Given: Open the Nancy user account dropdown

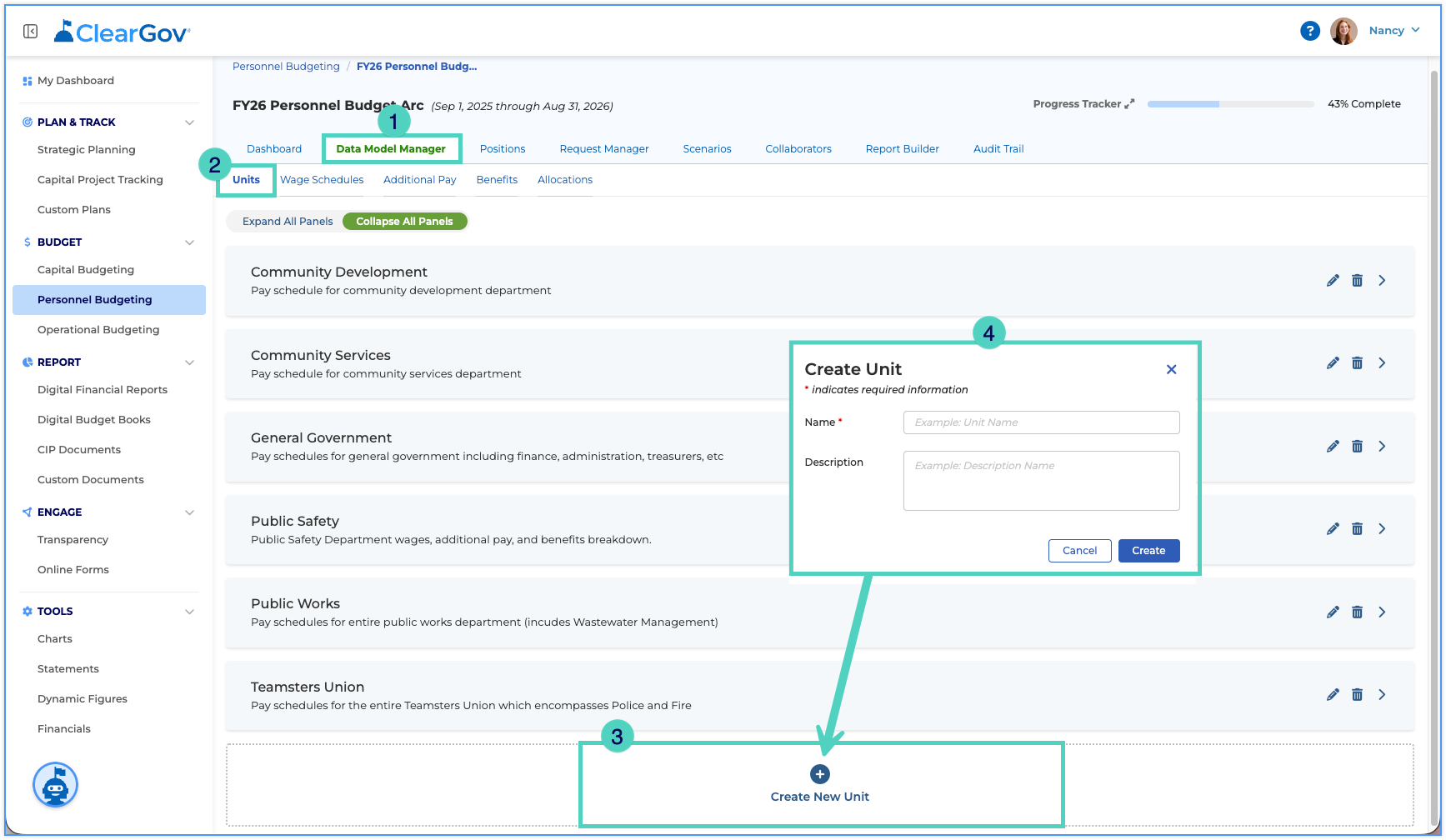Looking at the screenshot, I should click(x=1393, y=31).
